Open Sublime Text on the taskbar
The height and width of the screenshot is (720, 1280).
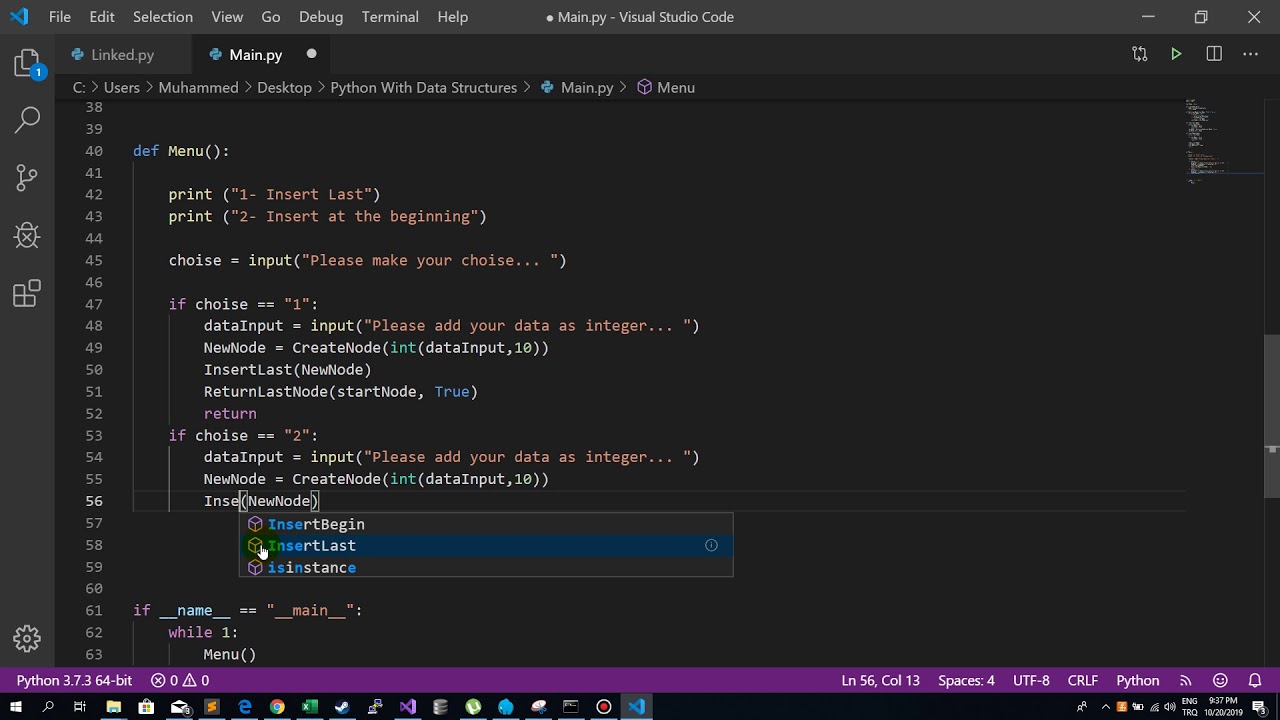[x=211, y=707]
